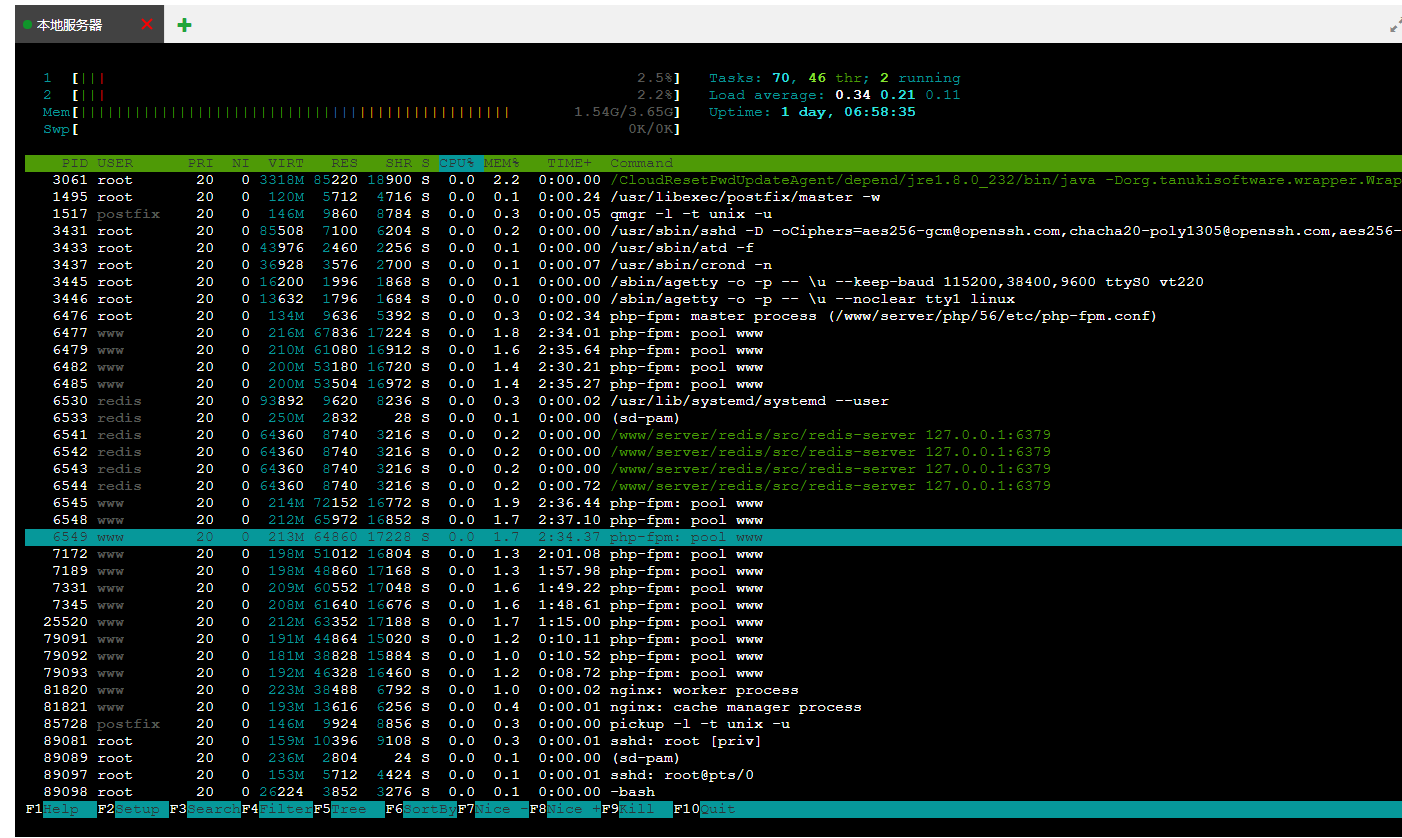This screenshot has height=838, width=1402.
Task: Sort by the MEM% column header
Action: (502, 163)
